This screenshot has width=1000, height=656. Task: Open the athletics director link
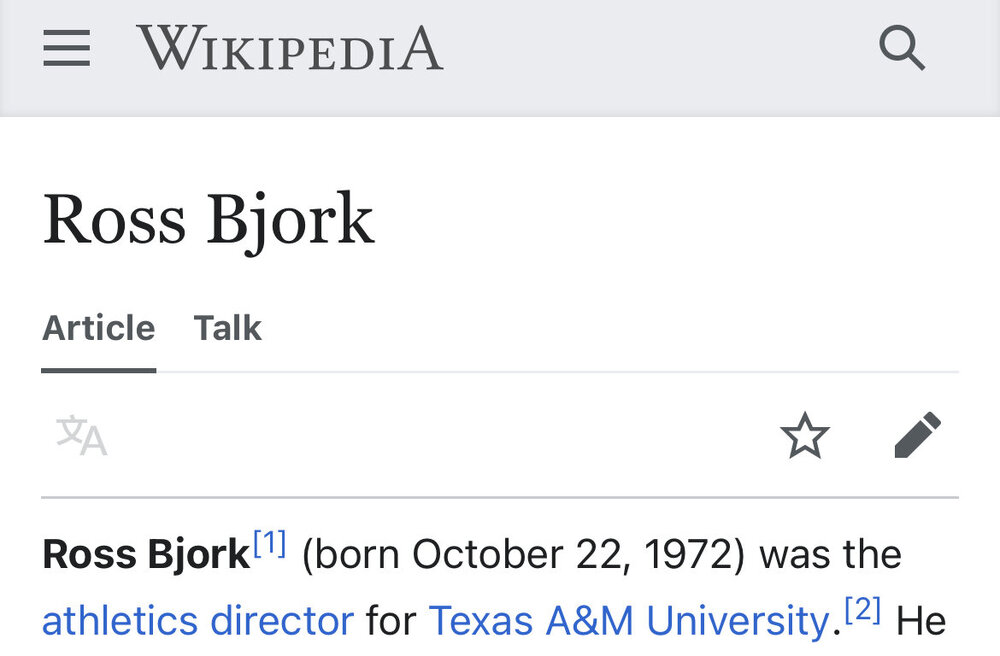(198, 621)
